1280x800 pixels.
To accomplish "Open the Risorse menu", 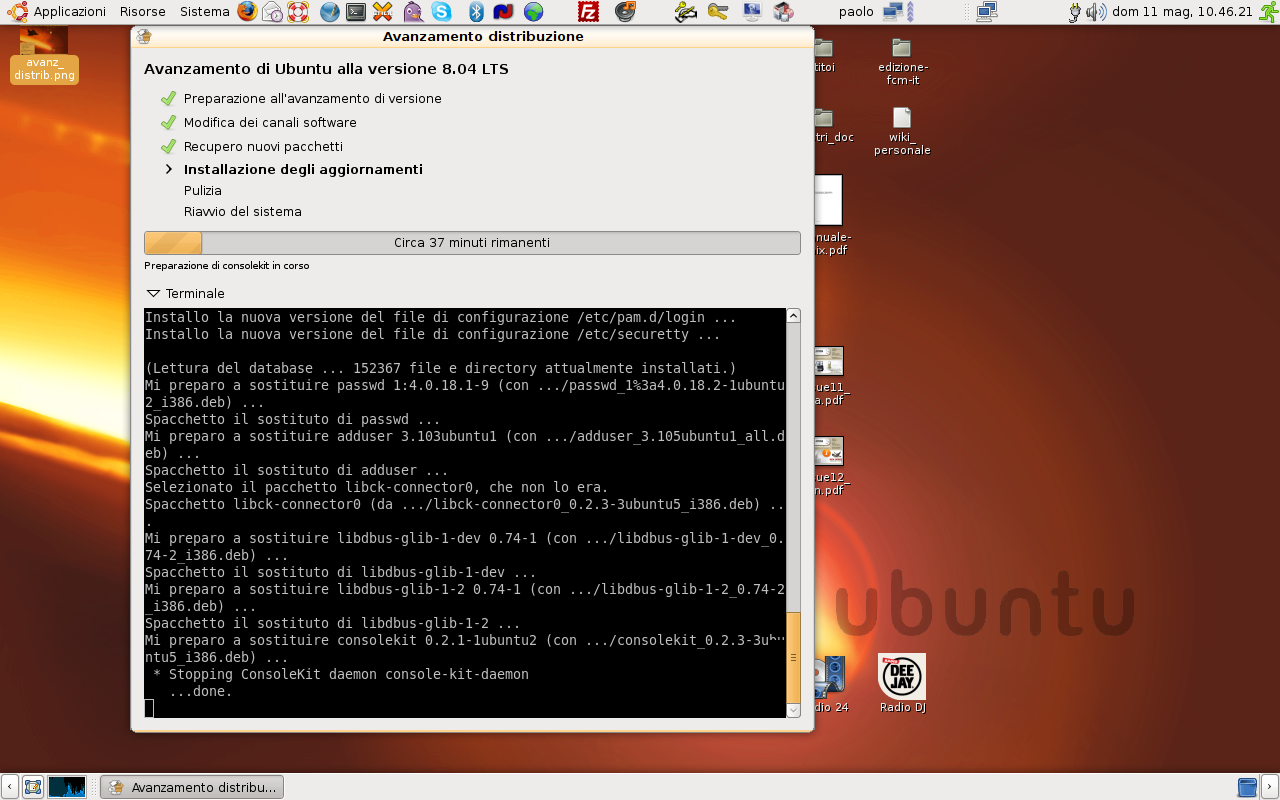I will pyautogui.click(x=143, y=12).
